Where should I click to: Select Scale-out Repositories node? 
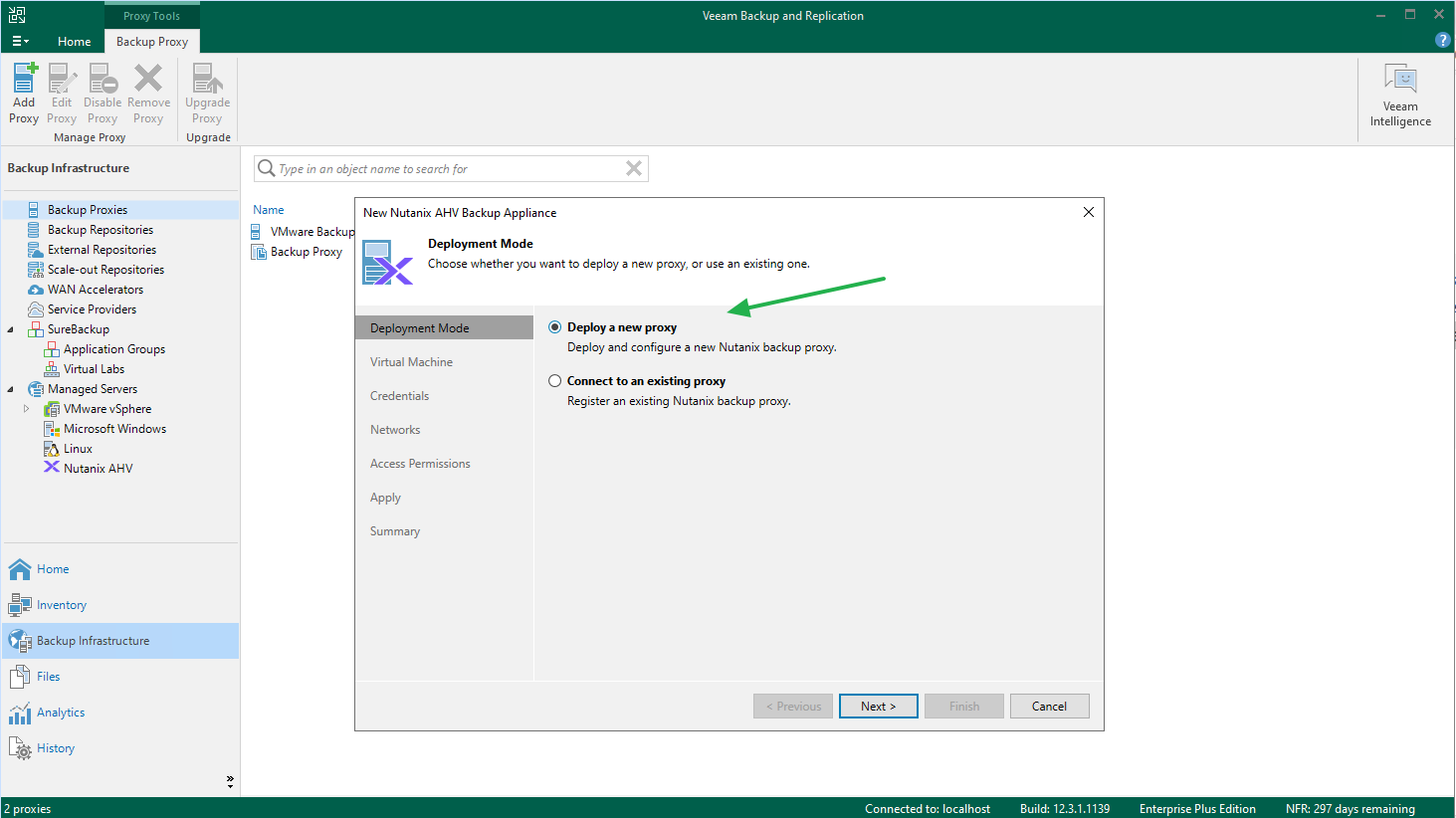tap(105, 270)
